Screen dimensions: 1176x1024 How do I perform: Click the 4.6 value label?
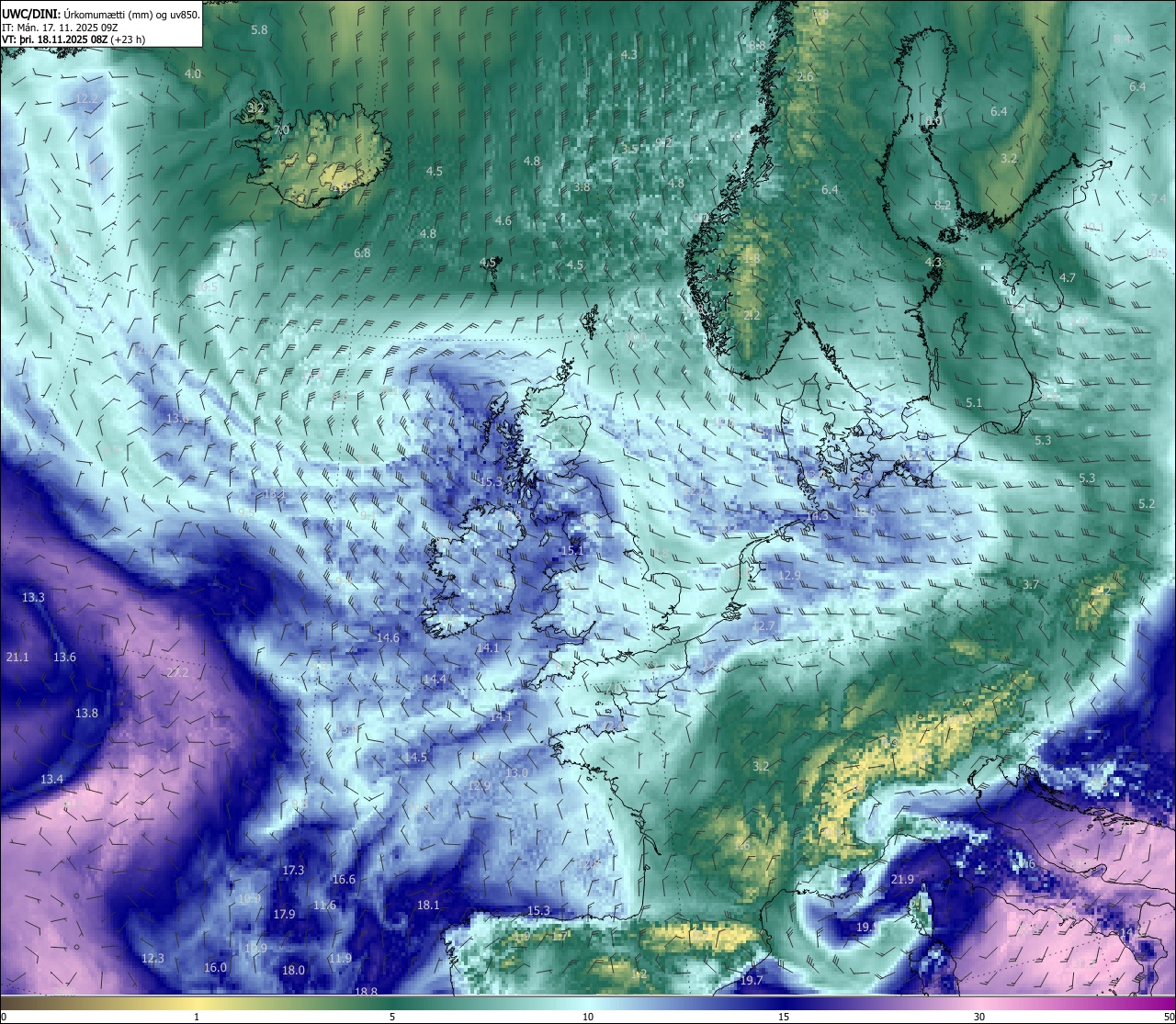503,220
